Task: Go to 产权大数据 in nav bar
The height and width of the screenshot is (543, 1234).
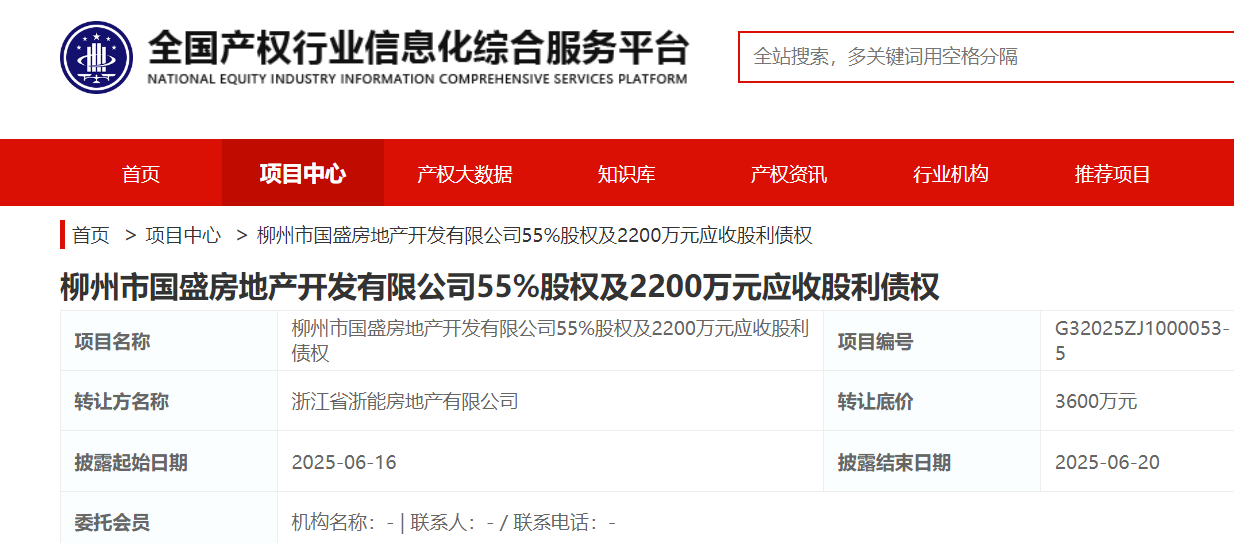Action: tap(465, 174)
